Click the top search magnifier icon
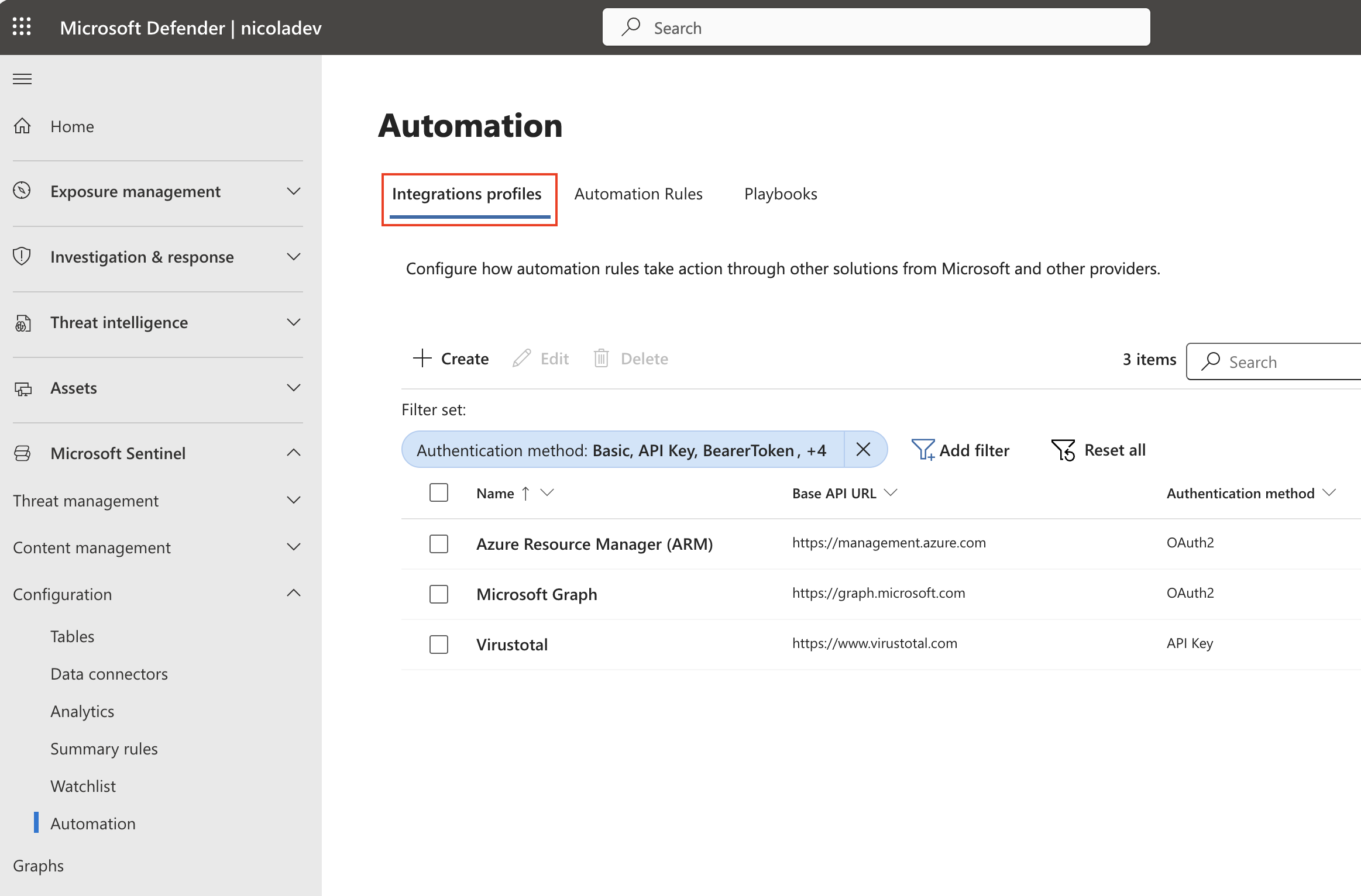 pyautogui.click(x=631, y=27)
